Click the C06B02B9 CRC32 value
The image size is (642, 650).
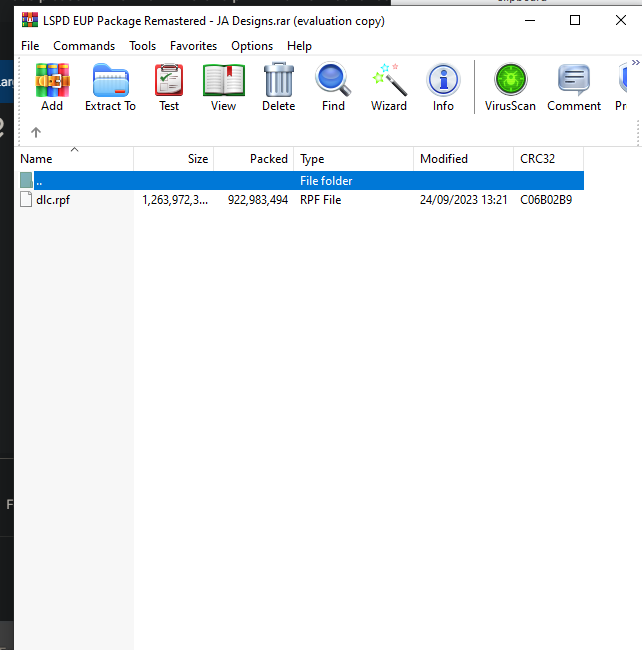[546, 200]
